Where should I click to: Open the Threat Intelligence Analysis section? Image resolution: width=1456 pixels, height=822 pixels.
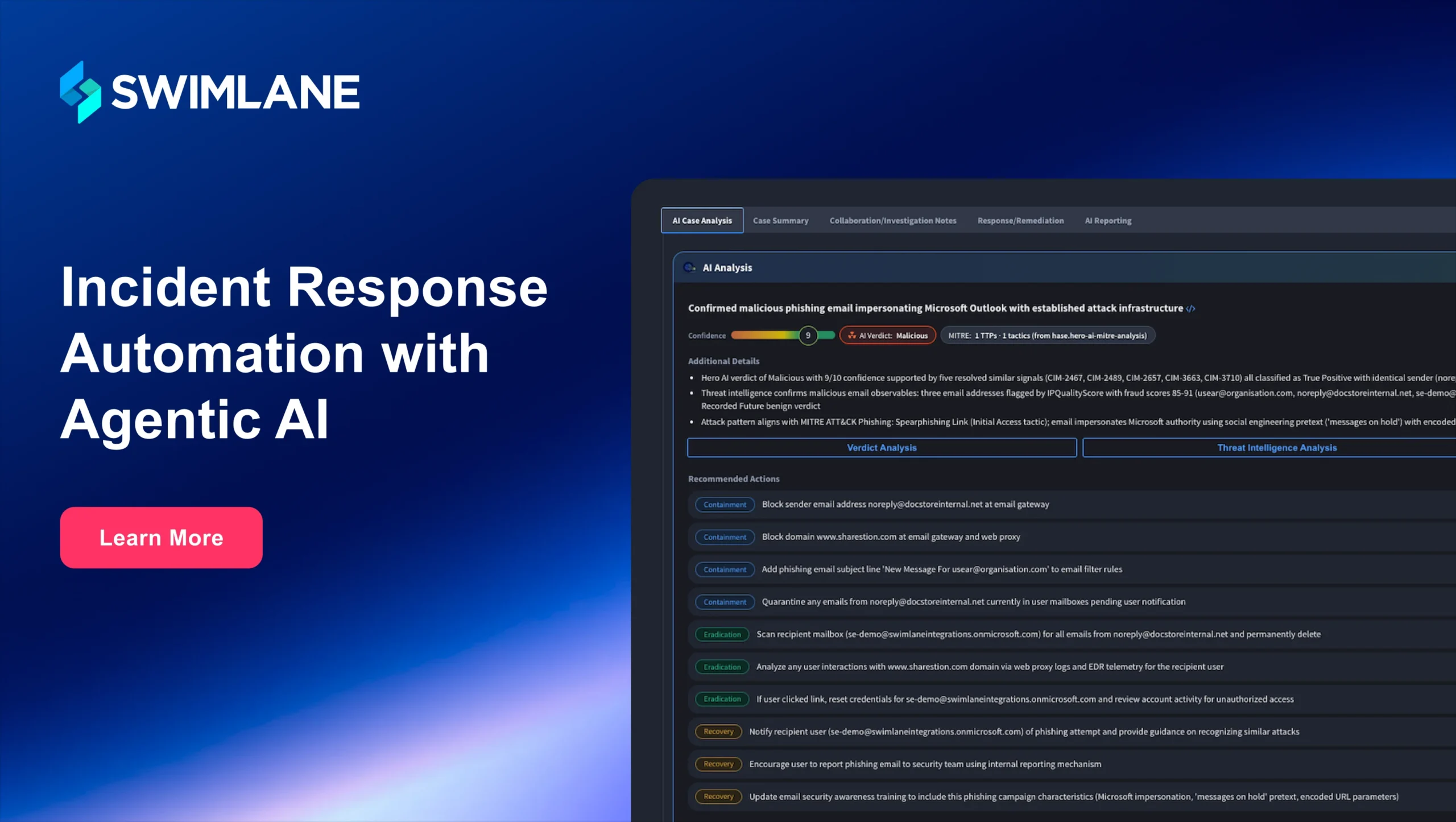(x=1276, y=448)
